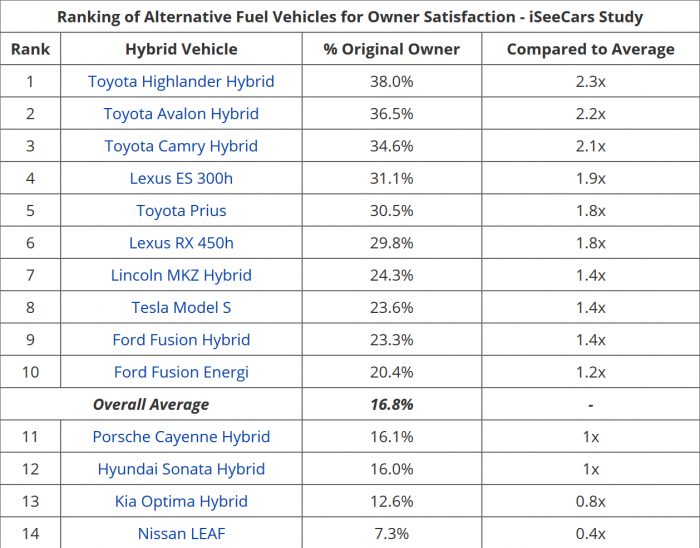Click the Rank column header

(x=30, y=49)
